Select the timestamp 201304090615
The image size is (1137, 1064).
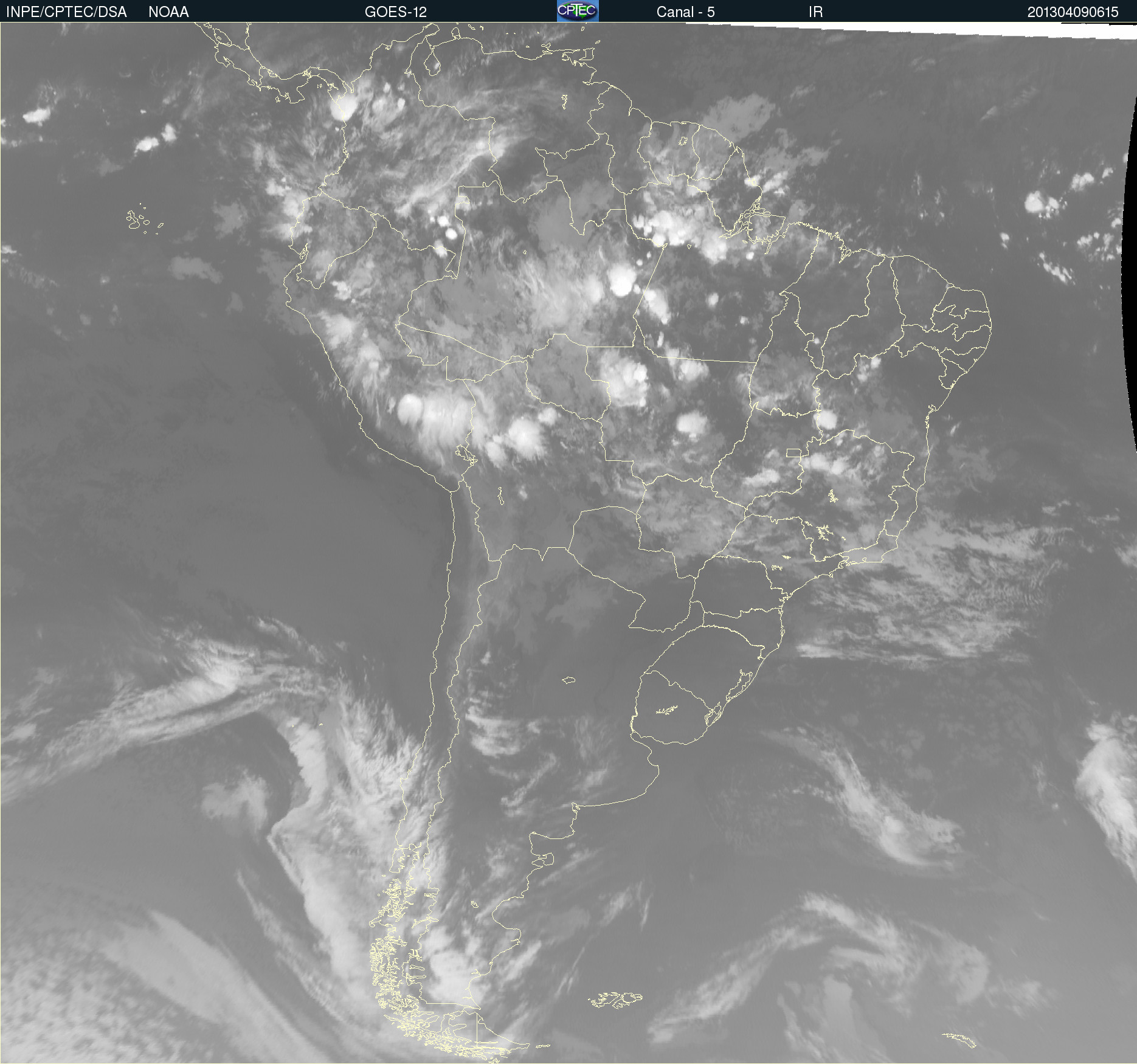tap(1073, 12)
